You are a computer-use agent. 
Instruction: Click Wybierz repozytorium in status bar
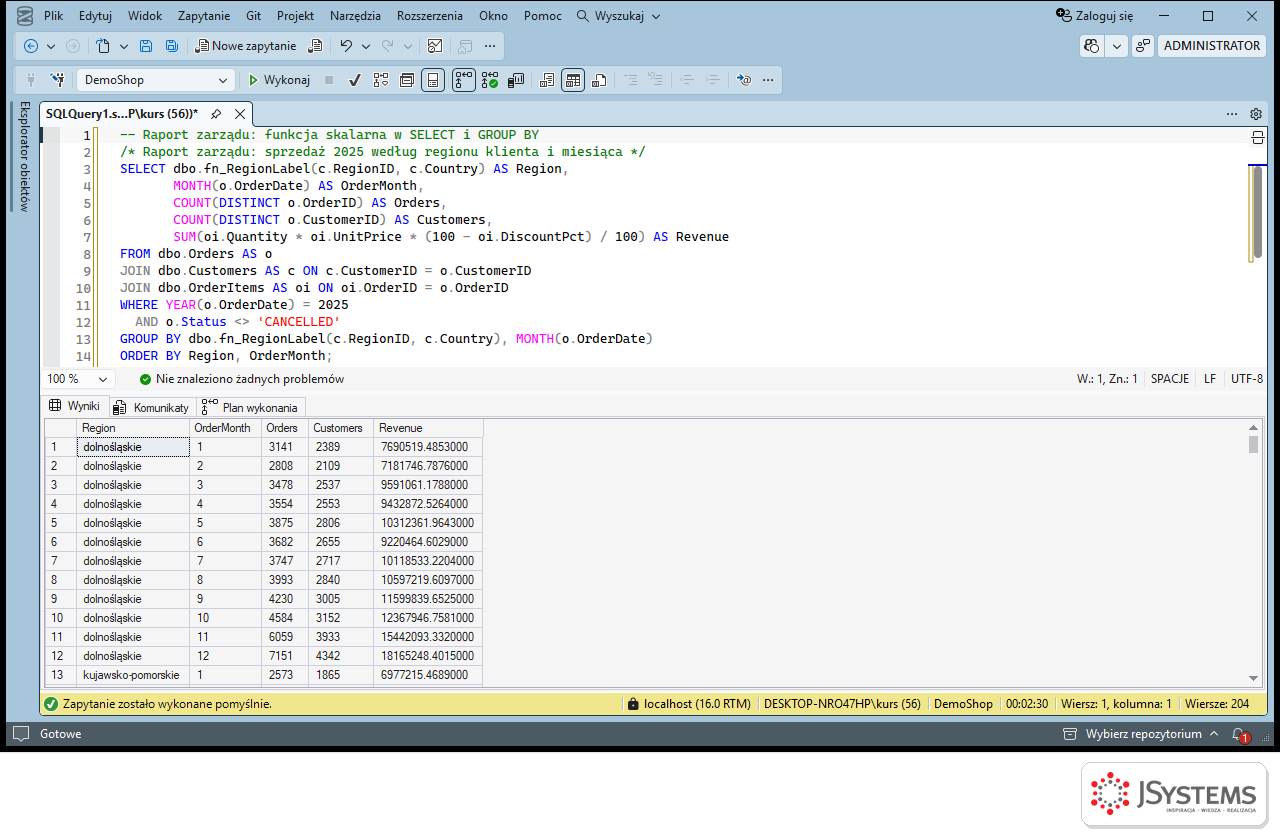(1140, 734)
